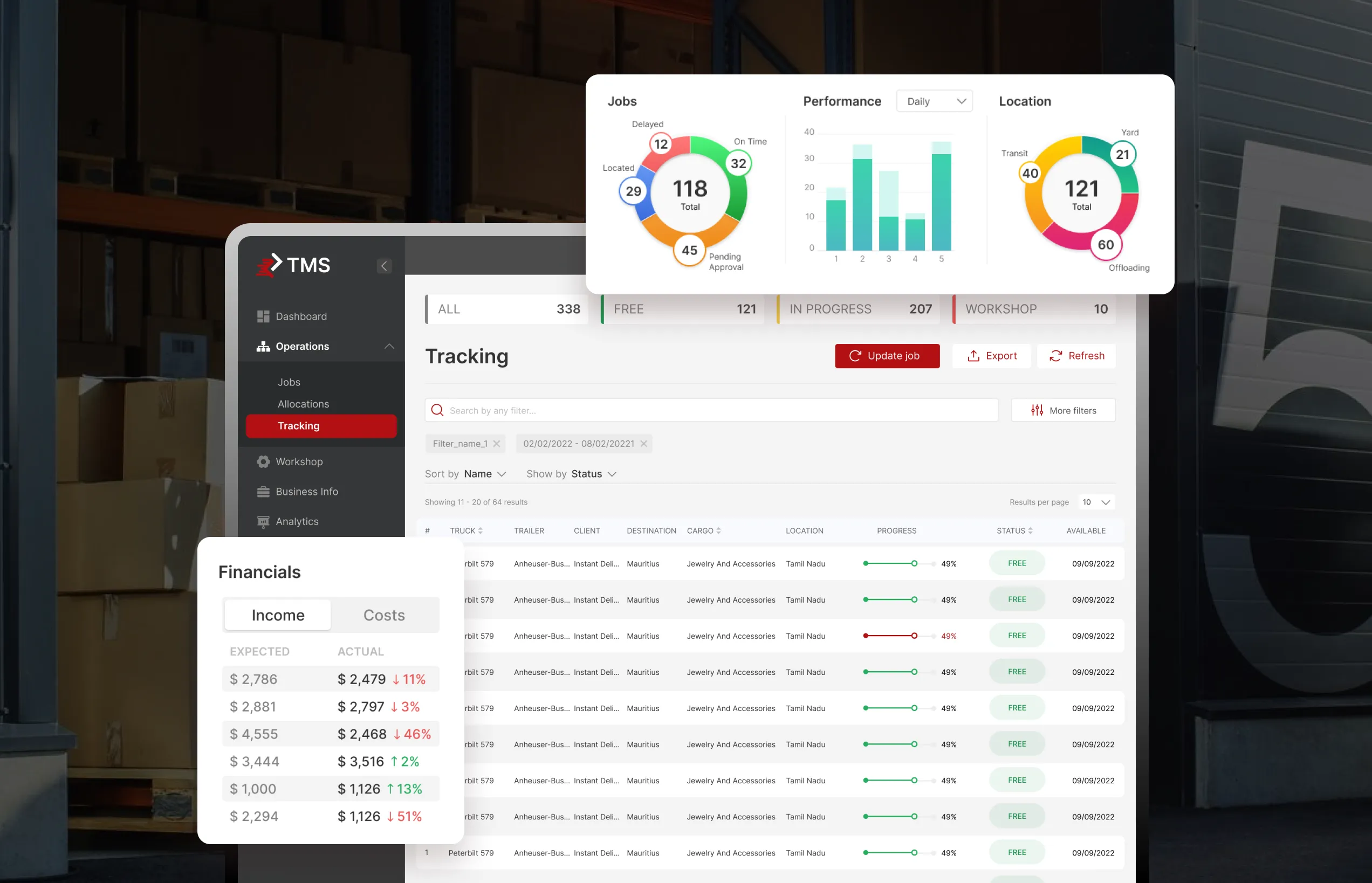Click the TMS logo
1372x883 pixels.
point(293,265)
